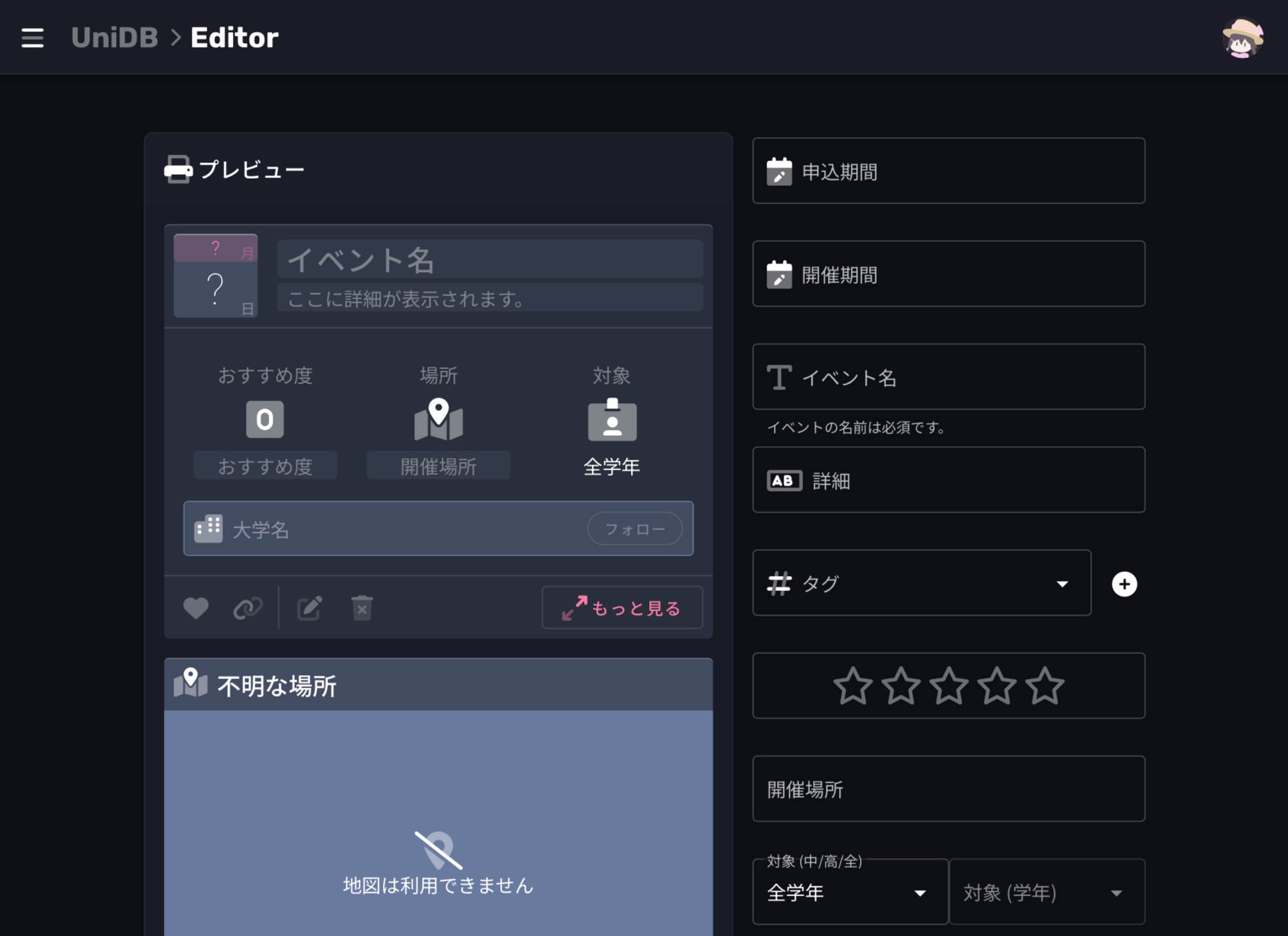Copy event link with the chain icon
The height and width of the screenshot is (936, 1288).
coord(248,608)
